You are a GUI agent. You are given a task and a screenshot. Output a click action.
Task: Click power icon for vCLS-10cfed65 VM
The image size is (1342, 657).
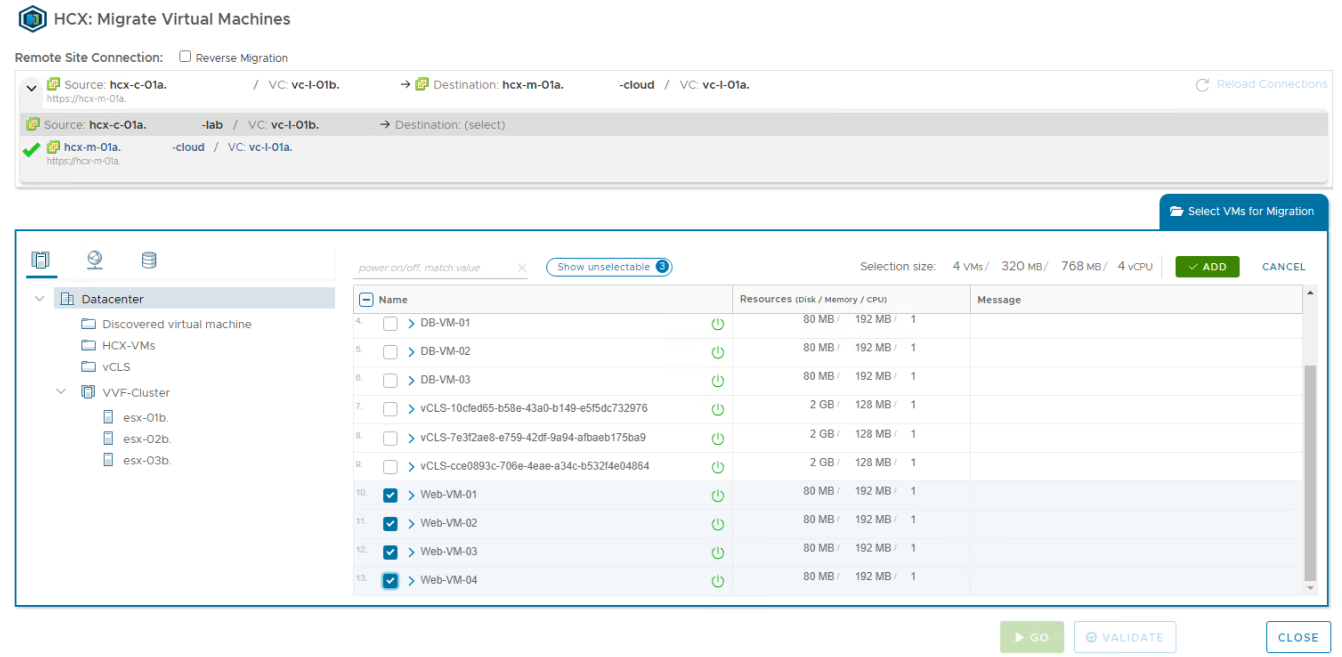(717, 410)
